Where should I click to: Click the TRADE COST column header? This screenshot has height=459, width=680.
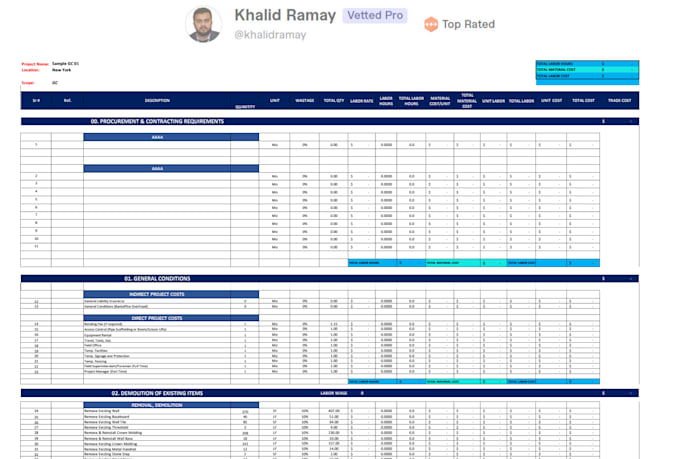coord(620,101)
